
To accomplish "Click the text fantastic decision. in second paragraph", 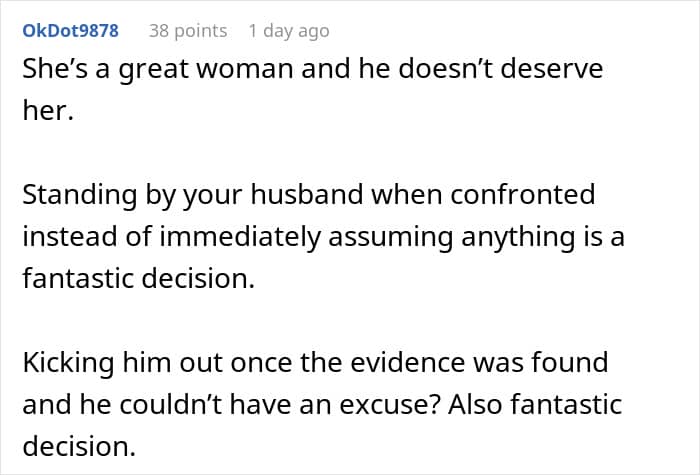I will coord(138,278).
